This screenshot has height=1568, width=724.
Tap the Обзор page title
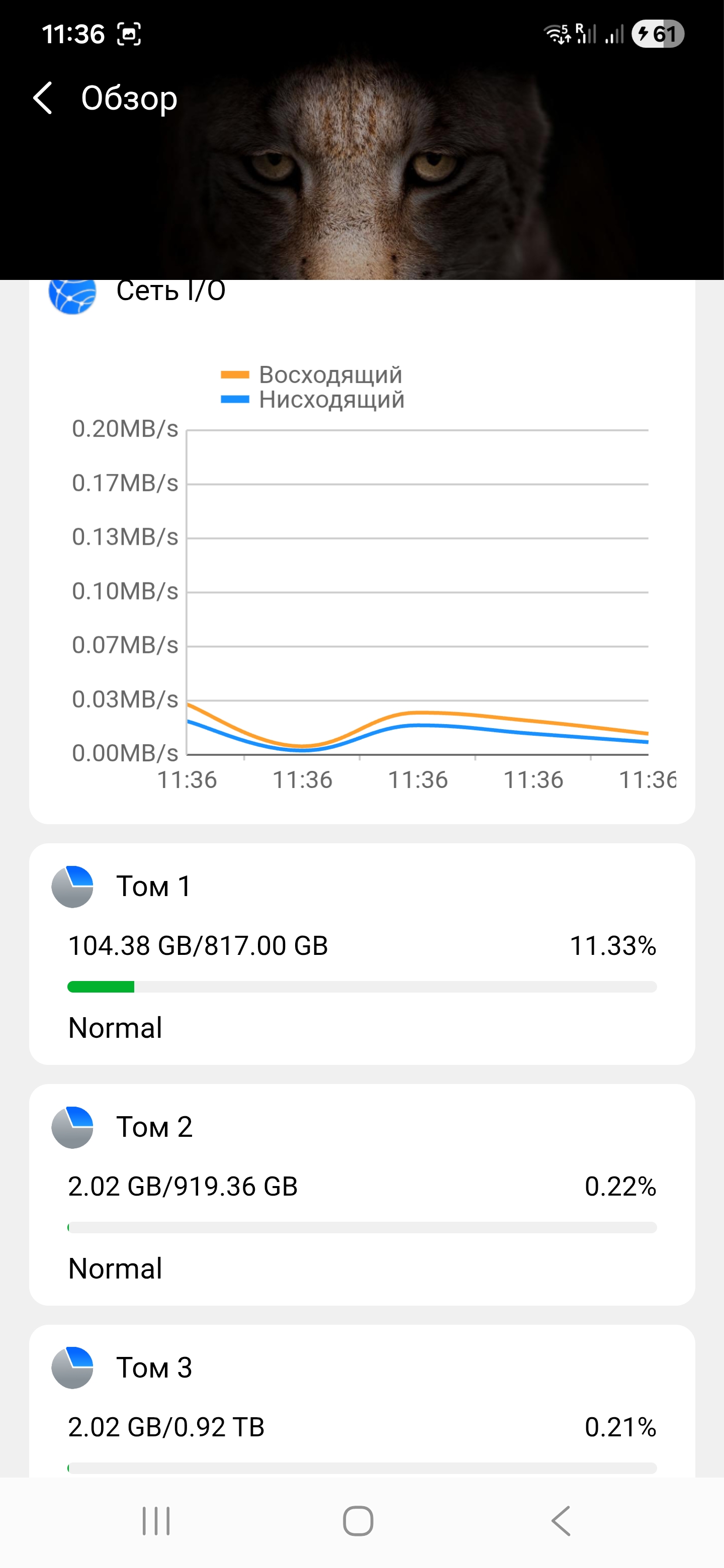[129, 98]
